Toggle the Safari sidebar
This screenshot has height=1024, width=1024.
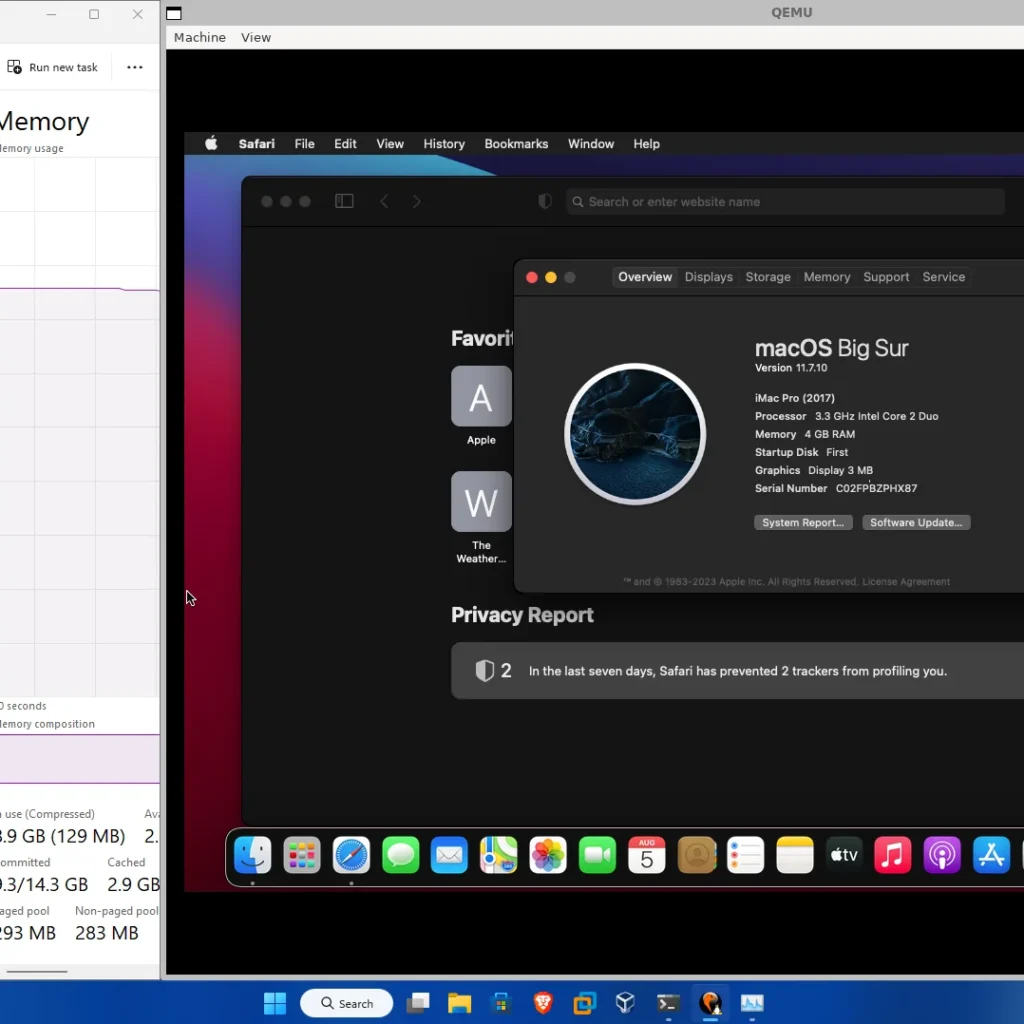[344, 201]
